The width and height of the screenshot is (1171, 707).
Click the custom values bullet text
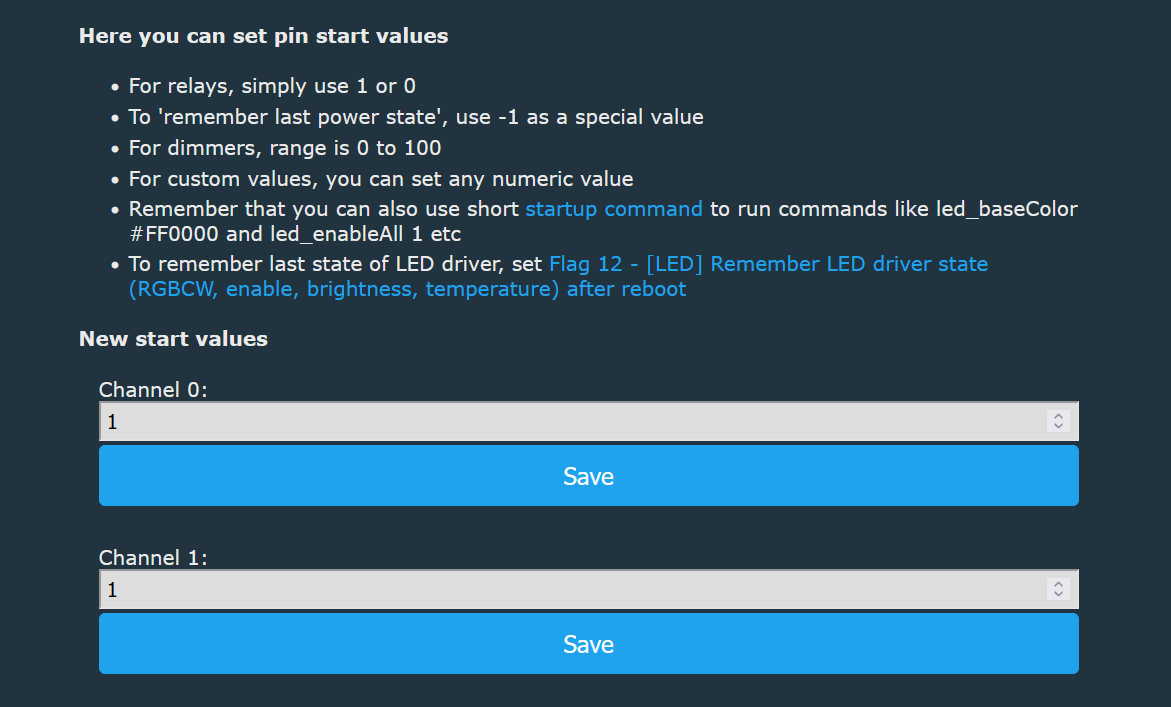[x=380, y=179]
